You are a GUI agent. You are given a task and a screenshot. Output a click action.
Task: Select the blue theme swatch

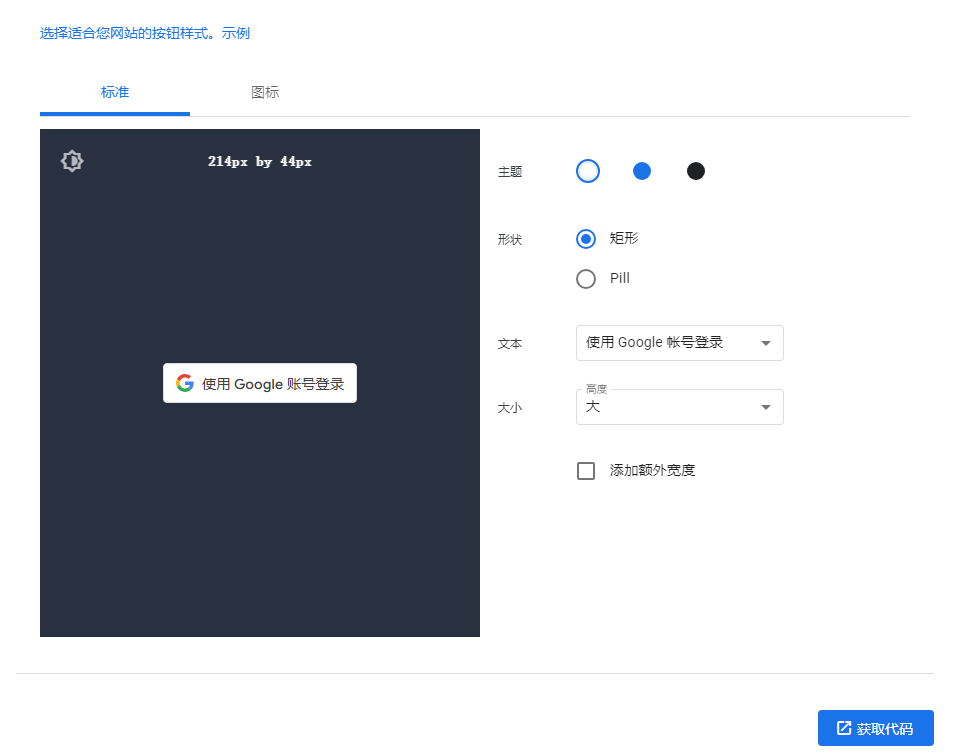tap(642, 171)
